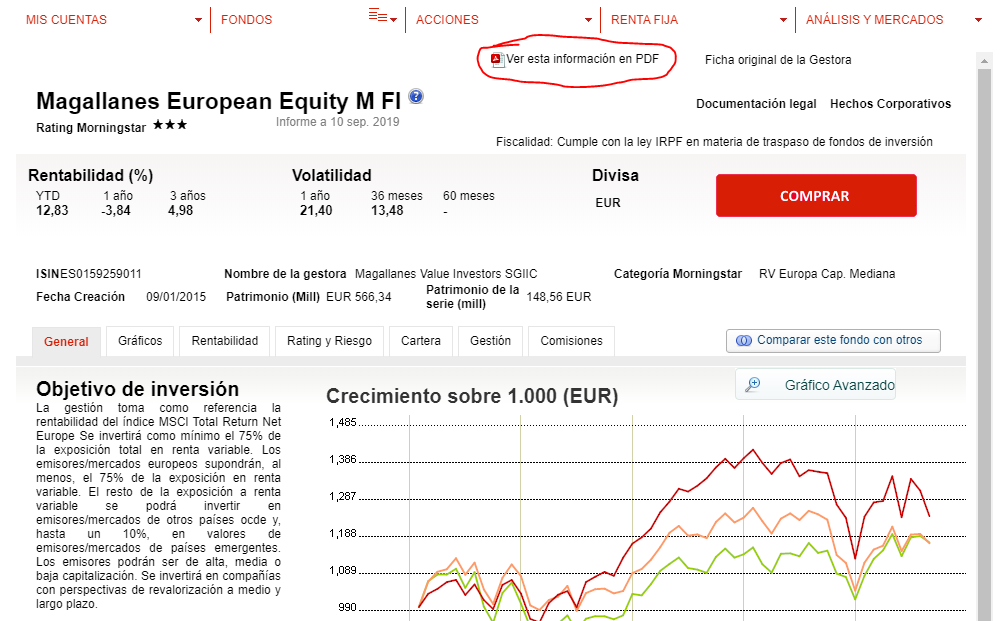Open the PDF icon beside Ver esta información
Screen dimensions: 1001x621
497,60
